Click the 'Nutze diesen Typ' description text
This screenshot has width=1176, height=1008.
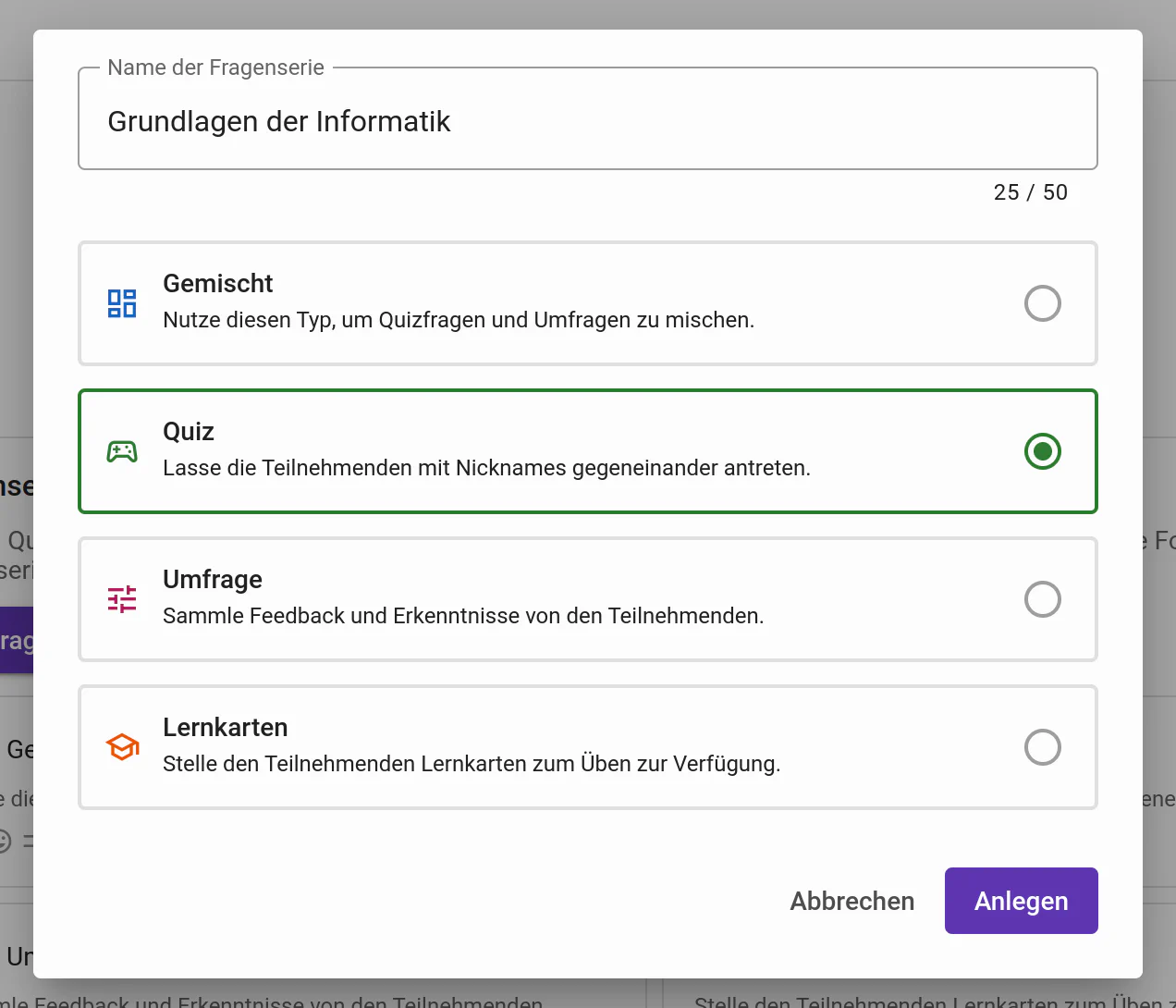(x=459, y=320)
